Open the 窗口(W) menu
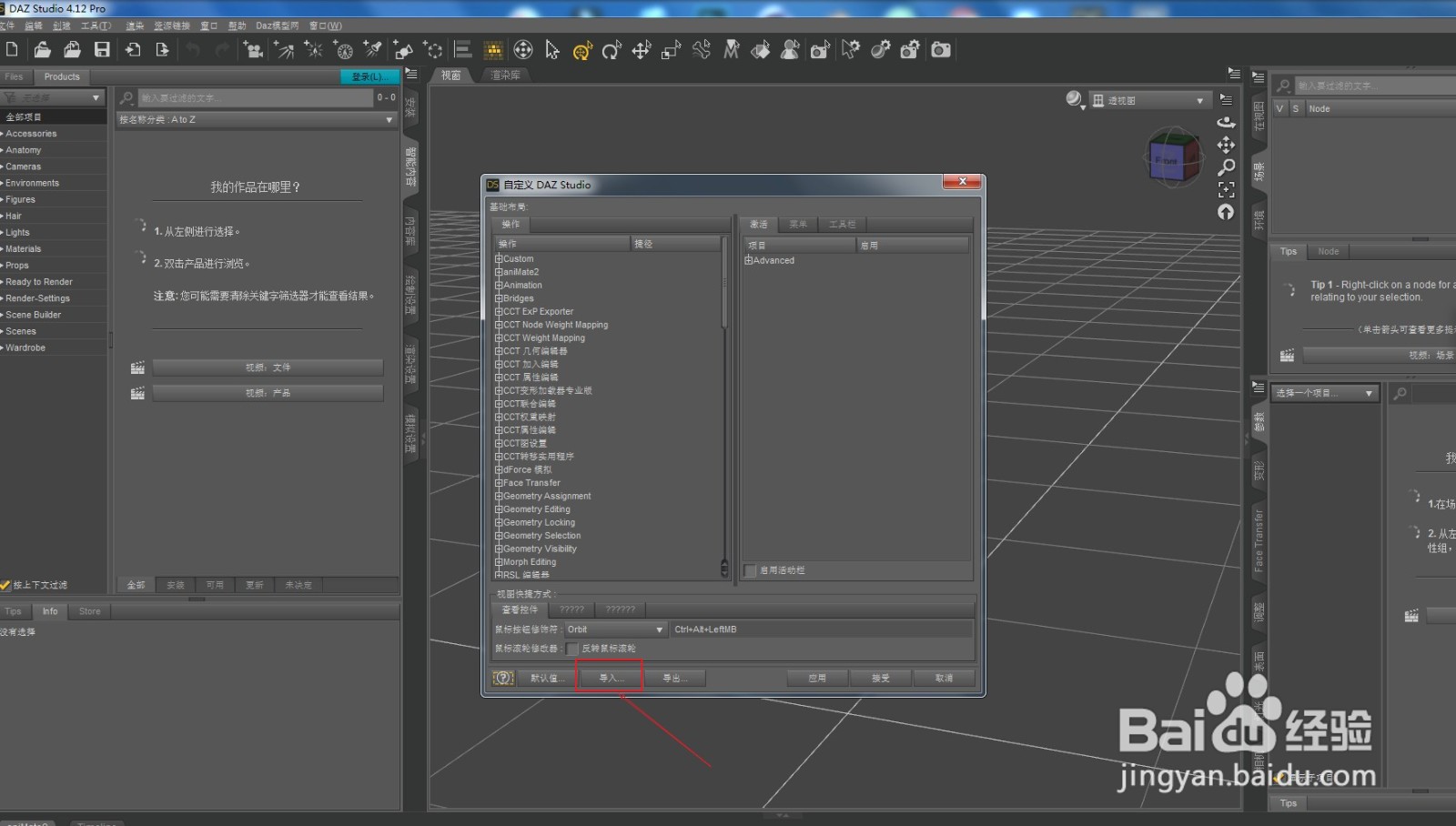Screen dimensions: 1456x826 (326, 25)
